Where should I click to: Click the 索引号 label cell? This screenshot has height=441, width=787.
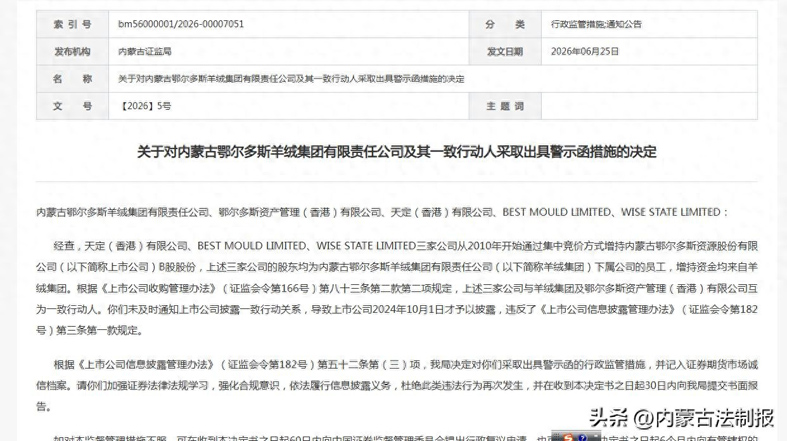coord(72,24)
